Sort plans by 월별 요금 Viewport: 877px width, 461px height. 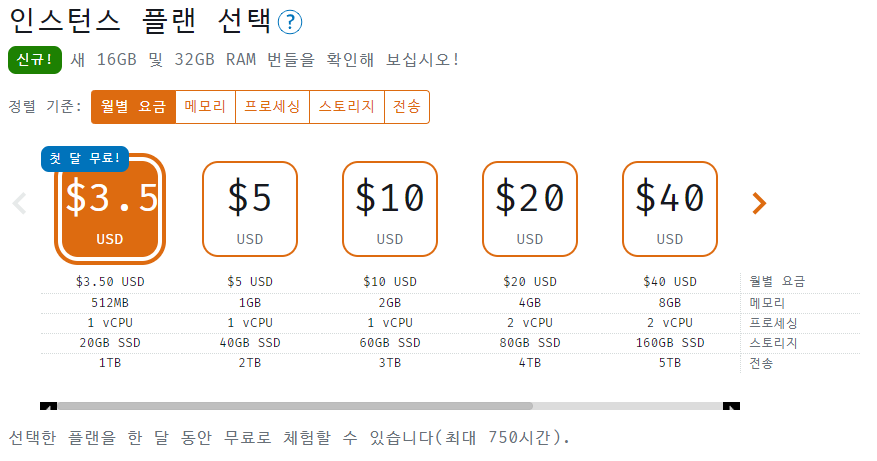point(133,107)
